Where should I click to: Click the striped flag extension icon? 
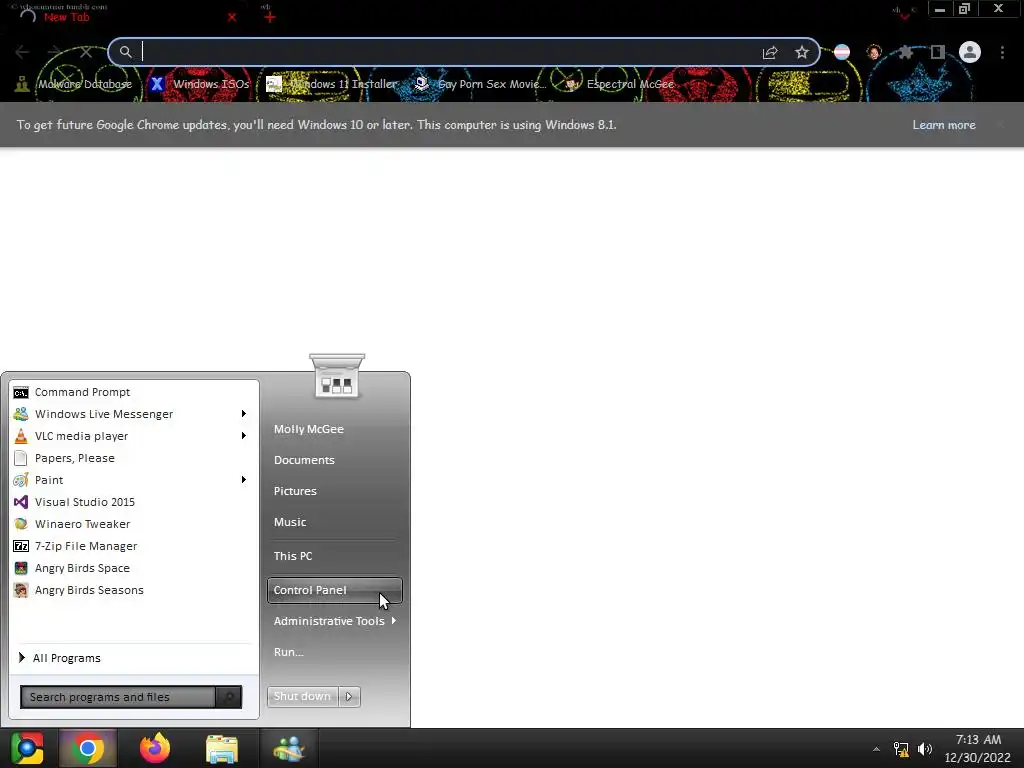point(842,52)
